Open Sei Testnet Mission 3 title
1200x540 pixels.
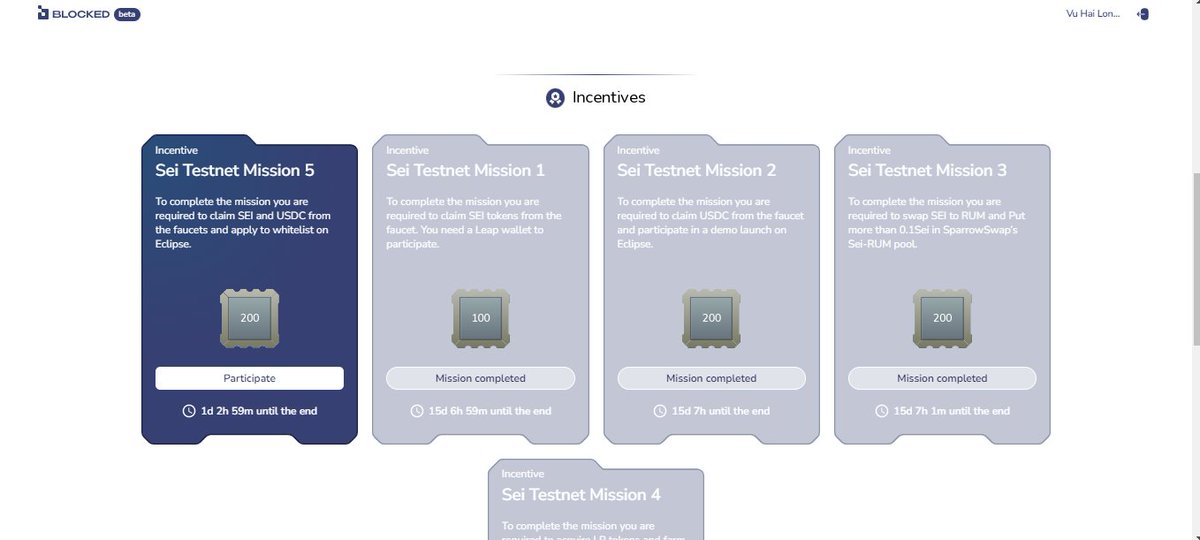pyautogui.click(x=928, y=170)
